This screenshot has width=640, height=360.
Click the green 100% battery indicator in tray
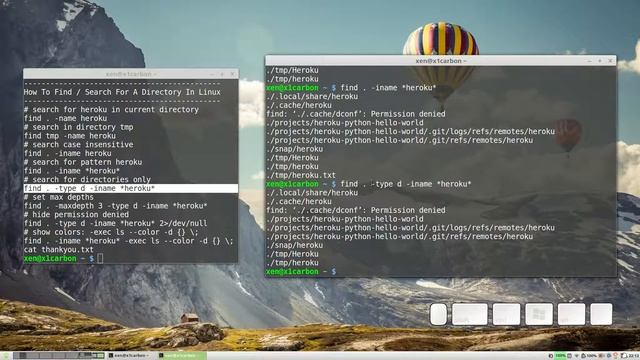click(x=560, y=356)
